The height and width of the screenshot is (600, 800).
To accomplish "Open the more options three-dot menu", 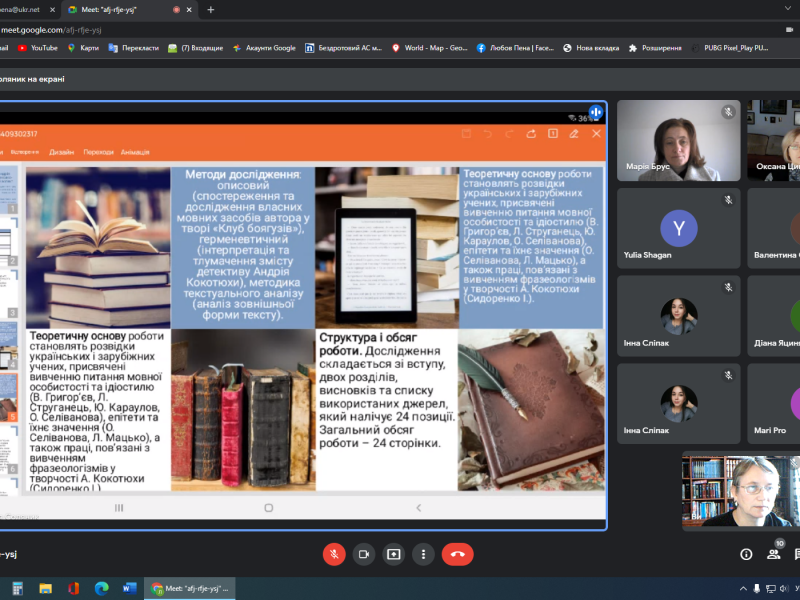I will pyautogui.click(x=425, y=554).
